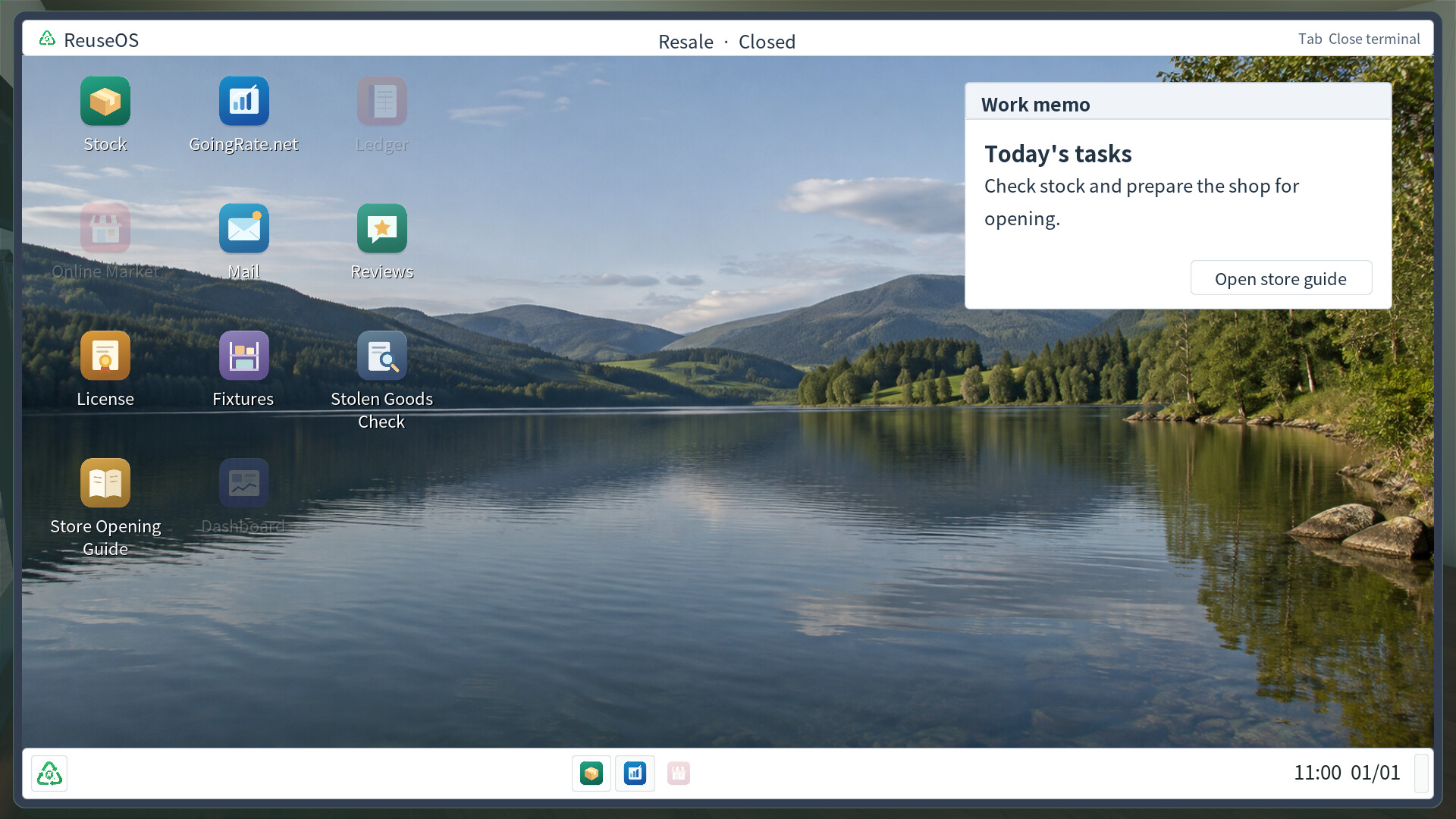Screen dimensions: 1456x819
Task: Click the Work memo header
Action: (1178, 103)
